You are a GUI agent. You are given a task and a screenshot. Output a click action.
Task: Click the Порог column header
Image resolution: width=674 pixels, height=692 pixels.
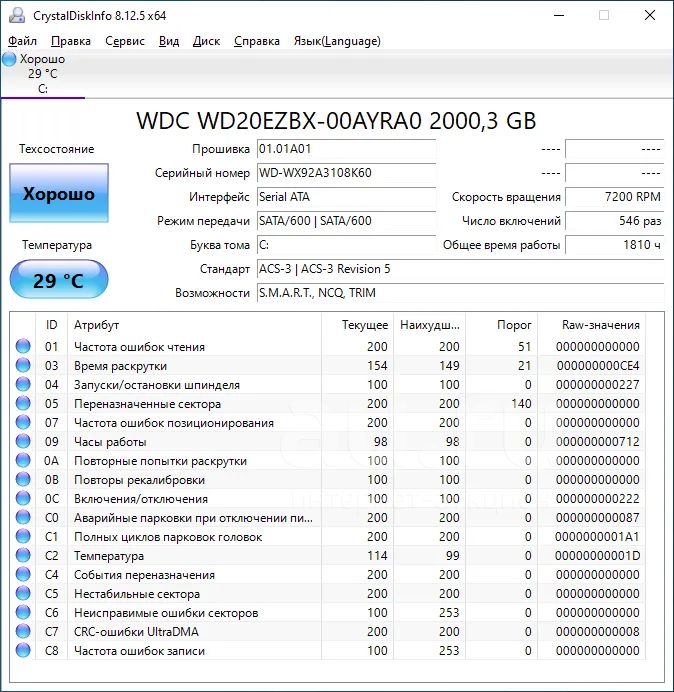501,325
